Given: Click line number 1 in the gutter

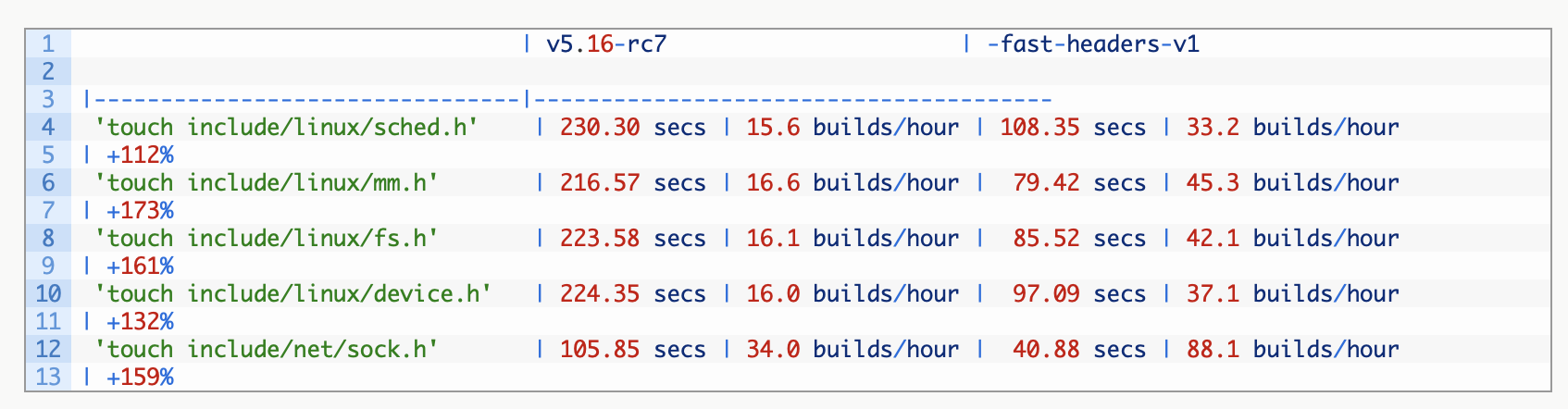Looking at the screenshot, I should 48,43.
